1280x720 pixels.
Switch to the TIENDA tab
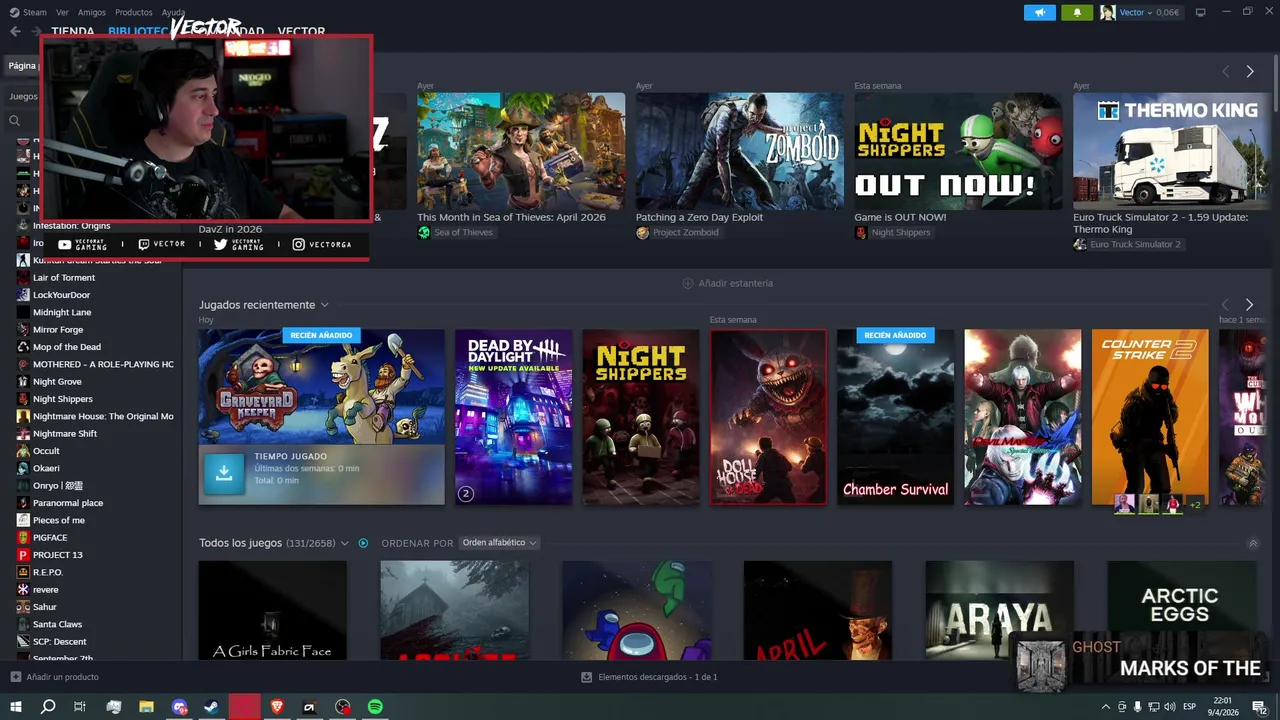[73, 31]
